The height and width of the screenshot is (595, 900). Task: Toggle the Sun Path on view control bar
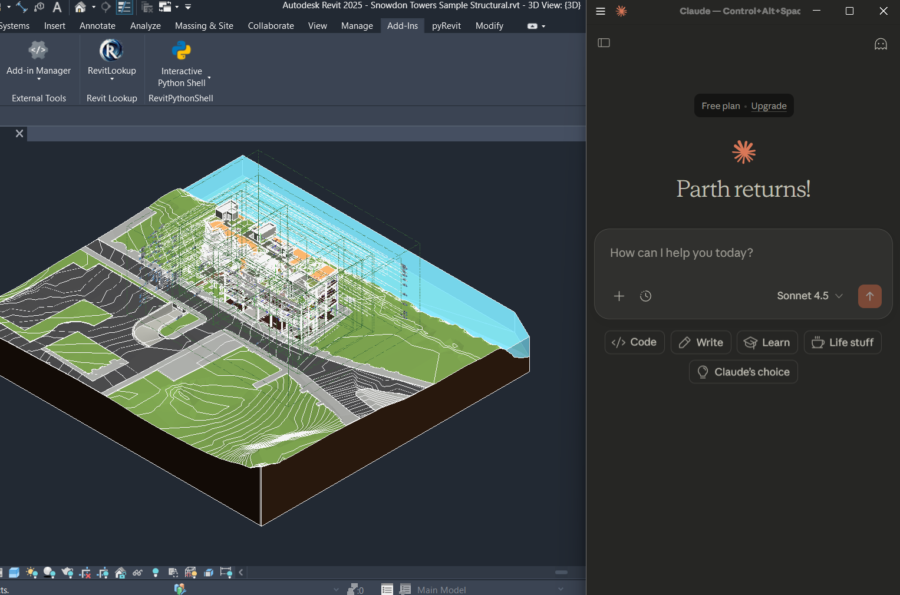(32, 572)
